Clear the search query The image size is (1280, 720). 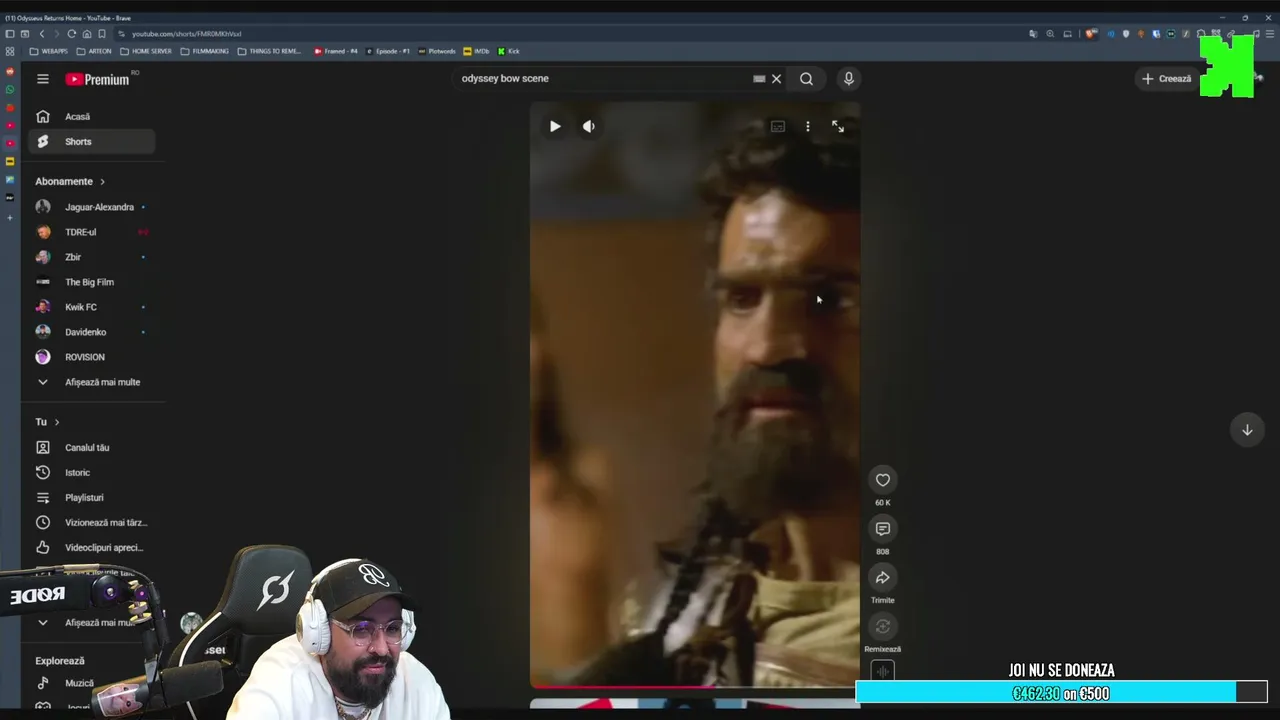coord(776,79)
